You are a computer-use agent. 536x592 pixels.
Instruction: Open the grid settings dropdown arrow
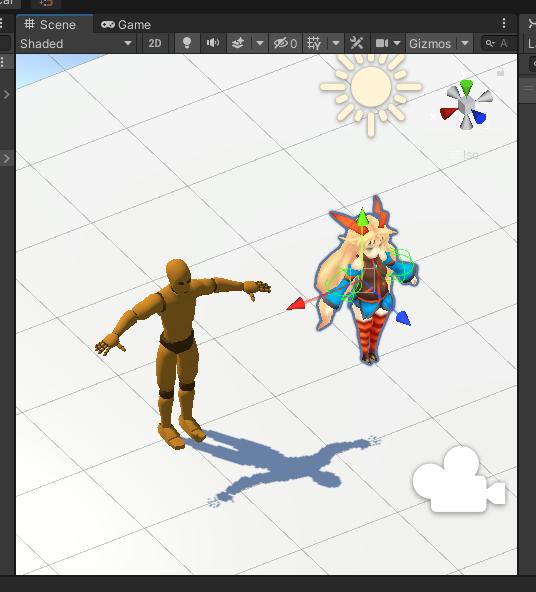[336, 43]
